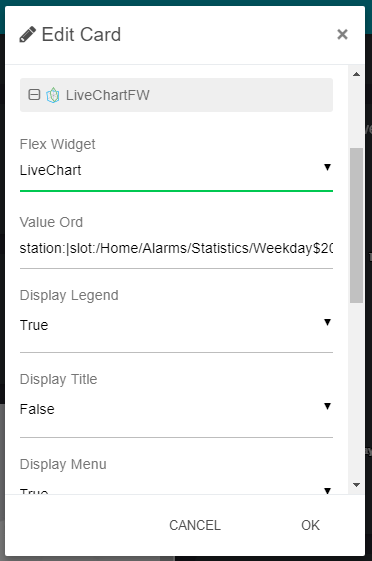This screenshot has height=561, width=372.
Task: Open the Display Menu dropdown arrow
Action: point(327,491)
